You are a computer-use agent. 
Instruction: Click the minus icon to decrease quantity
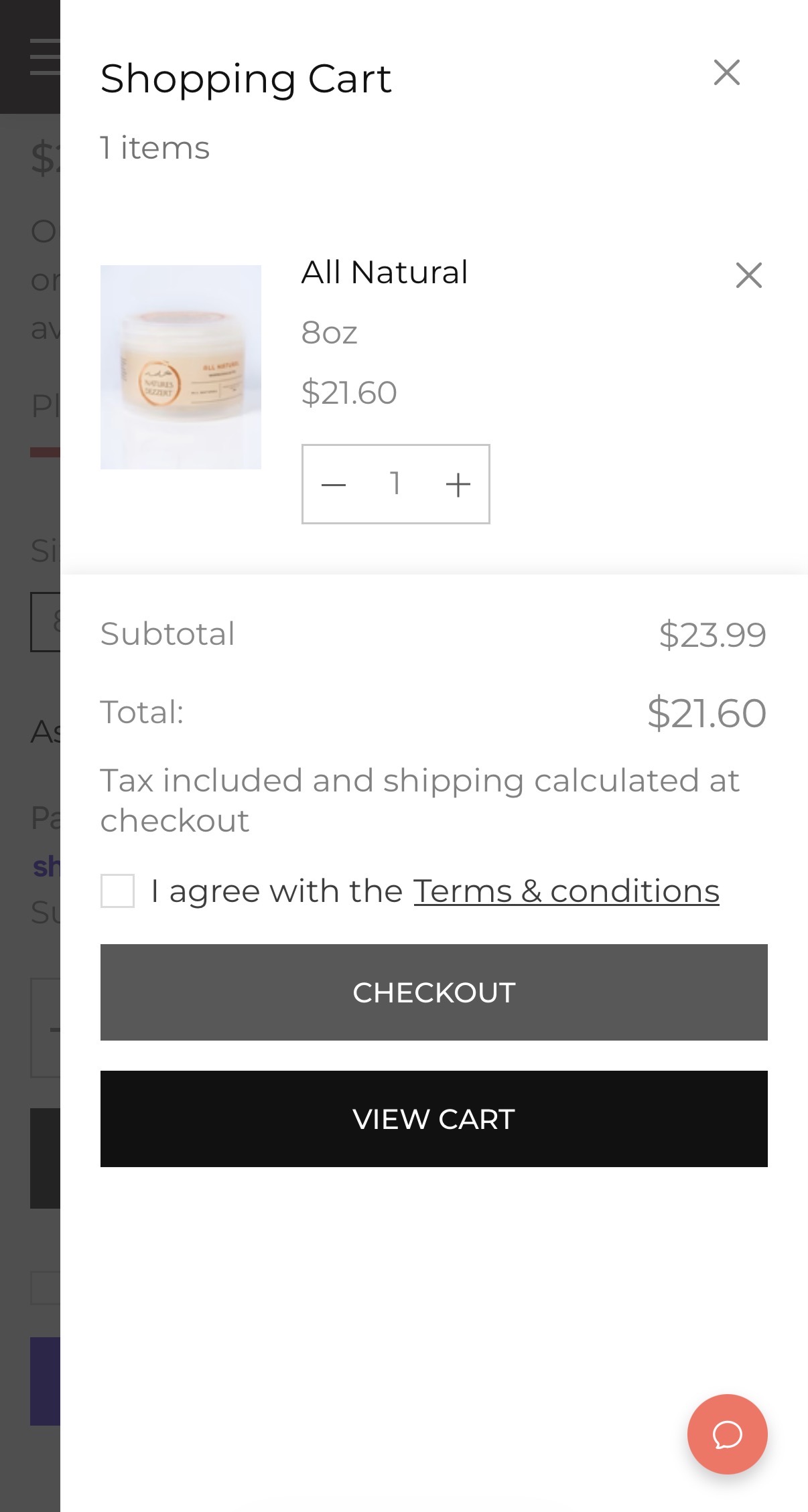pos(333,483)
